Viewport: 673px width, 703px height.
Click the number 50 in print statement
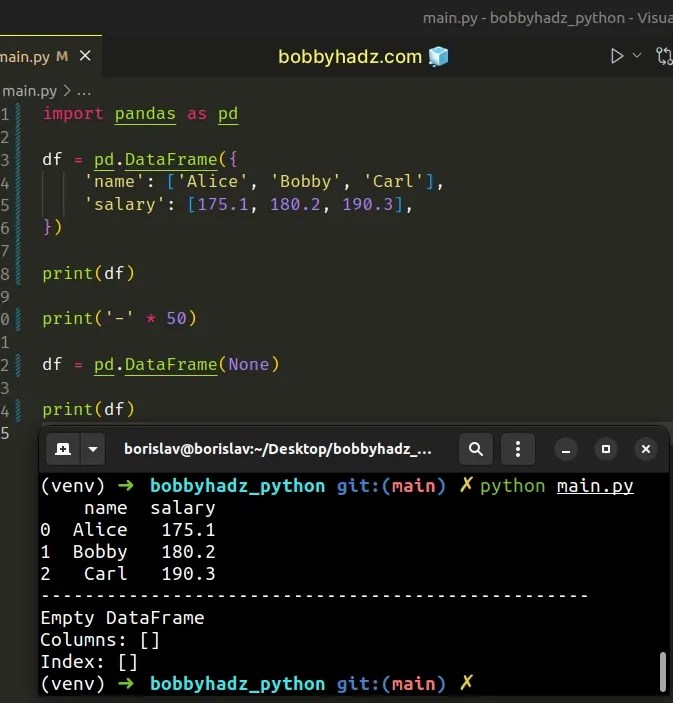176,319
